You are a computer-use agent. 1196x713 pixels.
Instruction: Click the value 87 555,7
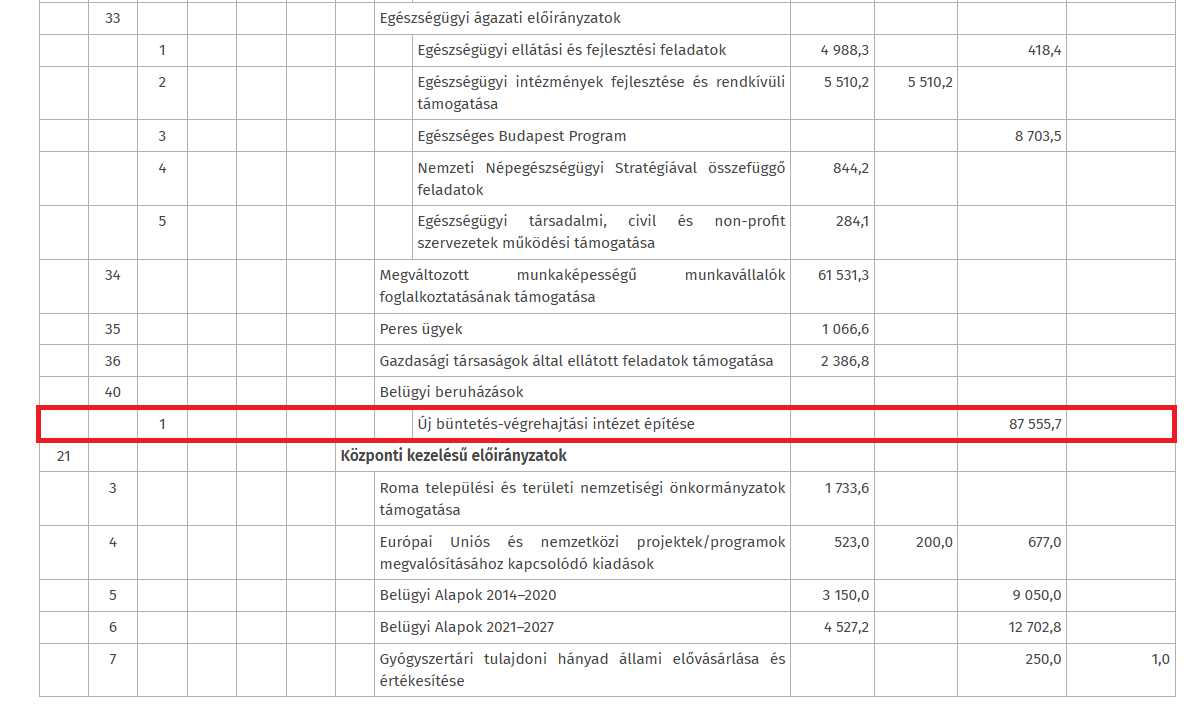coord(1035,424)
